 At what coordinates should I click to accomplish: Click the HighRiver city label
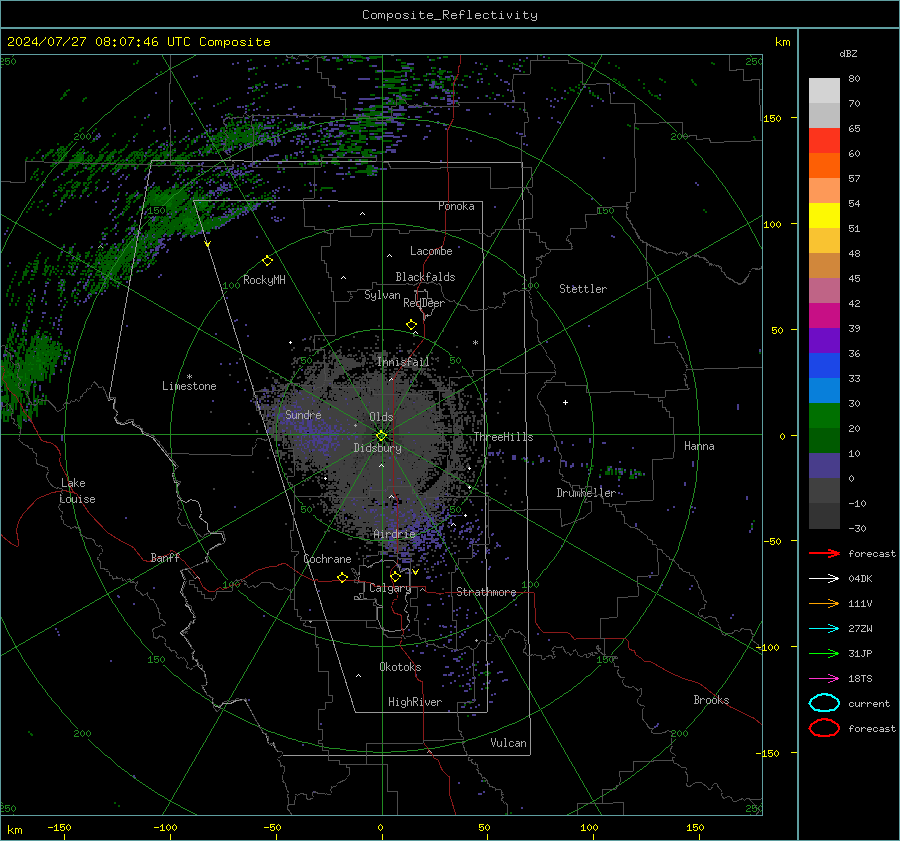click(x=415, y=702)
